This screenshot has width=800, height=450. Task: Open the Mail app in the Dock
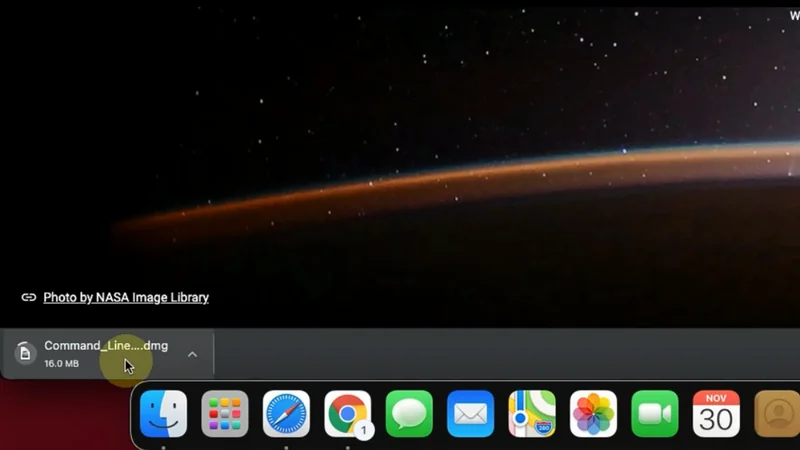click(470, 413)
